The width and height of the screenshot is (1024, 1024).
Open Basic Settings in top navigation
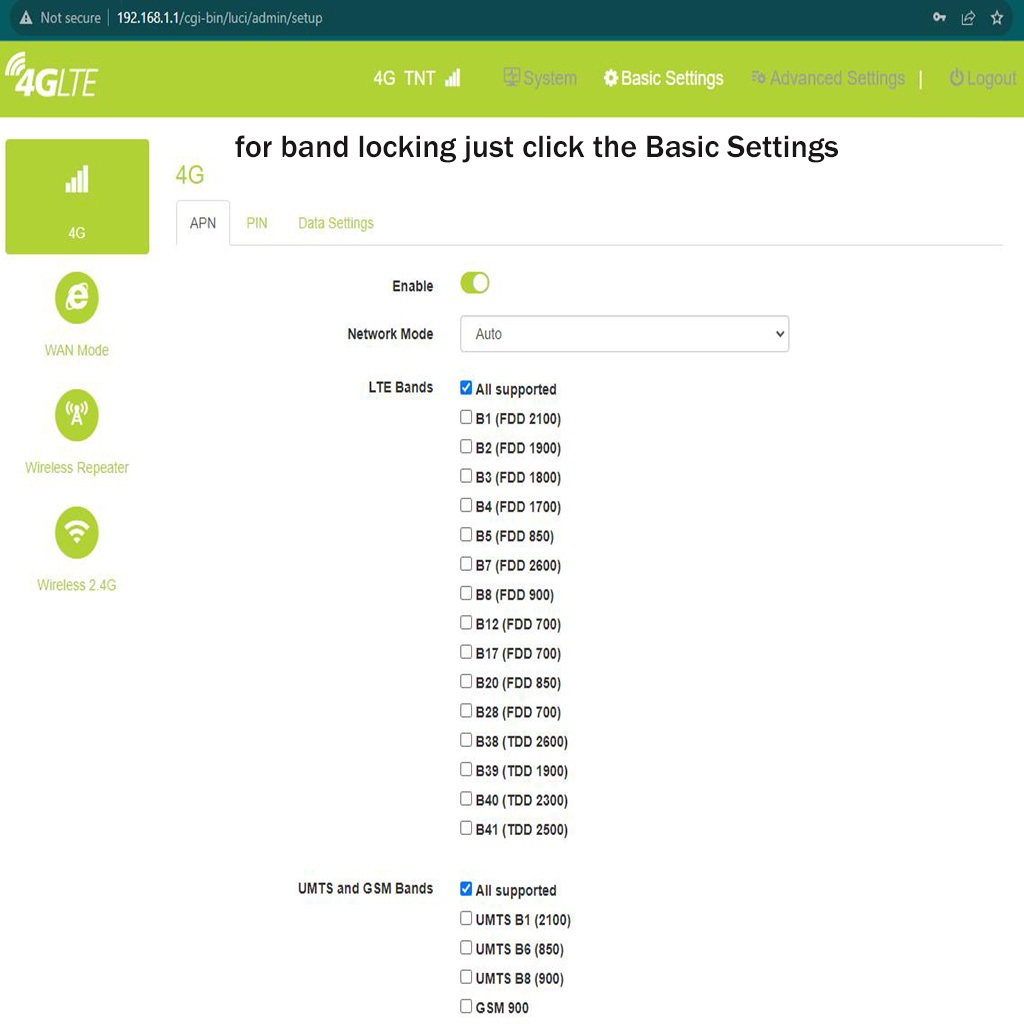pyautogui.click(x=663, y=78)
